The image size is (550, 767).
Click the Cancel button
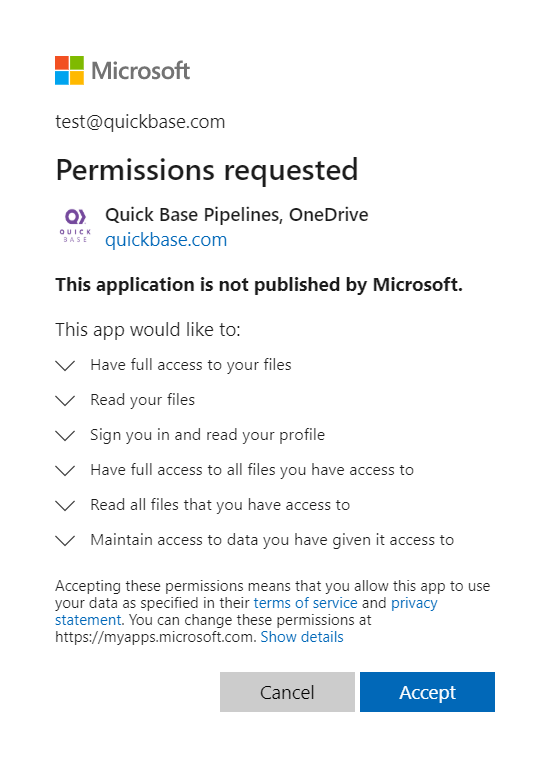[x=287, y=692]
